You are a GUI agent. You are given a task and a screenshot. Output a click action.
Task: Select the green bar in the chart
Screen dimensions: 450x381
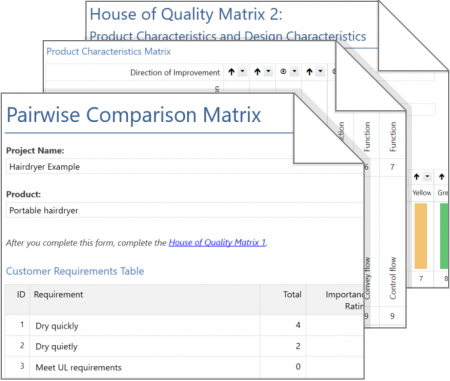(x=444, y=236)
